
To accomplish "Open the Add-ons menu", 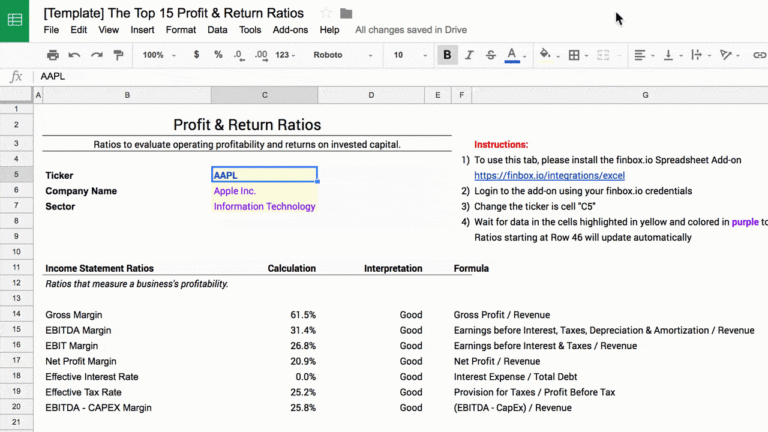I will click(x=290, y=30).
